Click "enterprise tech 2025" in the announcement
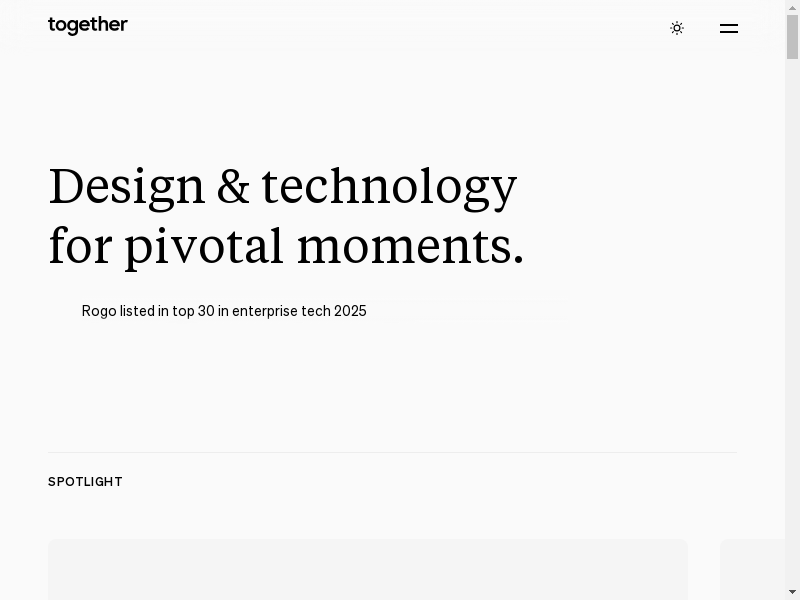The width and height of the screenshot is (800, 600). coord(299,311)
